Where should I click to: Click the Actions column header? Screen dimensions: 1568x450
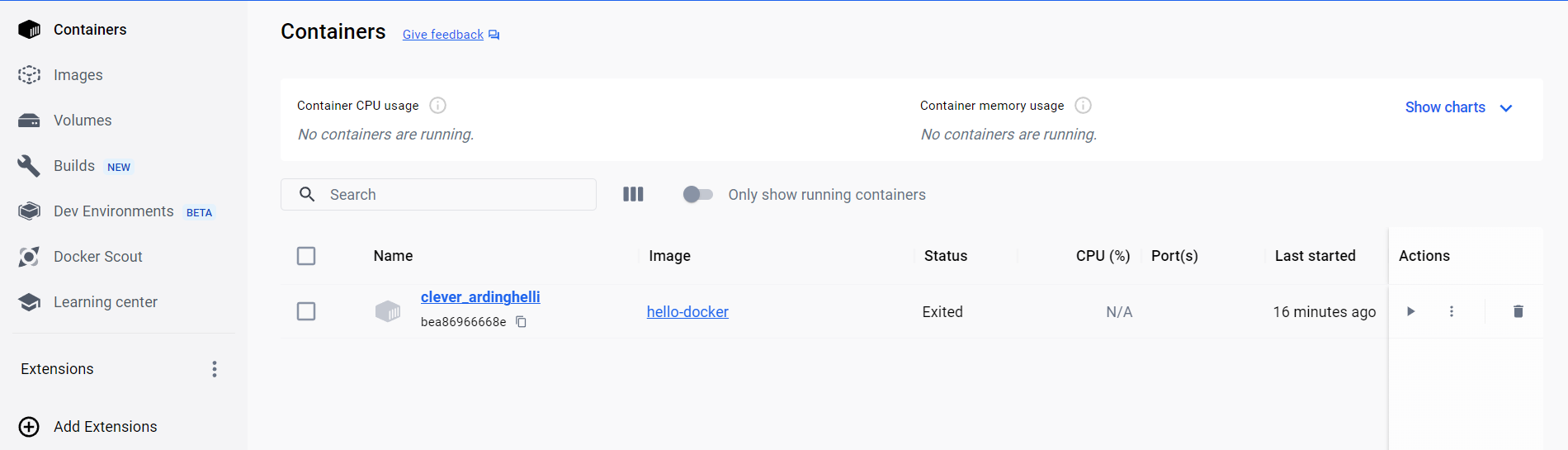point(1424,256)
